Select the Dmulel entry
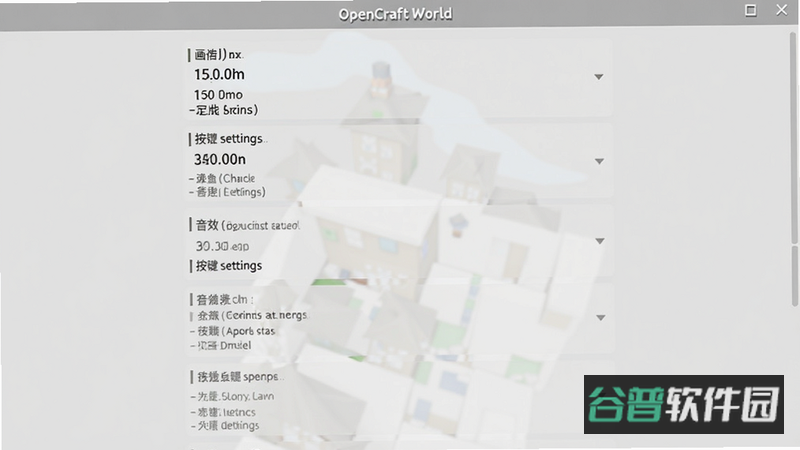Image resolution: width=800 pixels, height=450 pixels. (220, 345)
